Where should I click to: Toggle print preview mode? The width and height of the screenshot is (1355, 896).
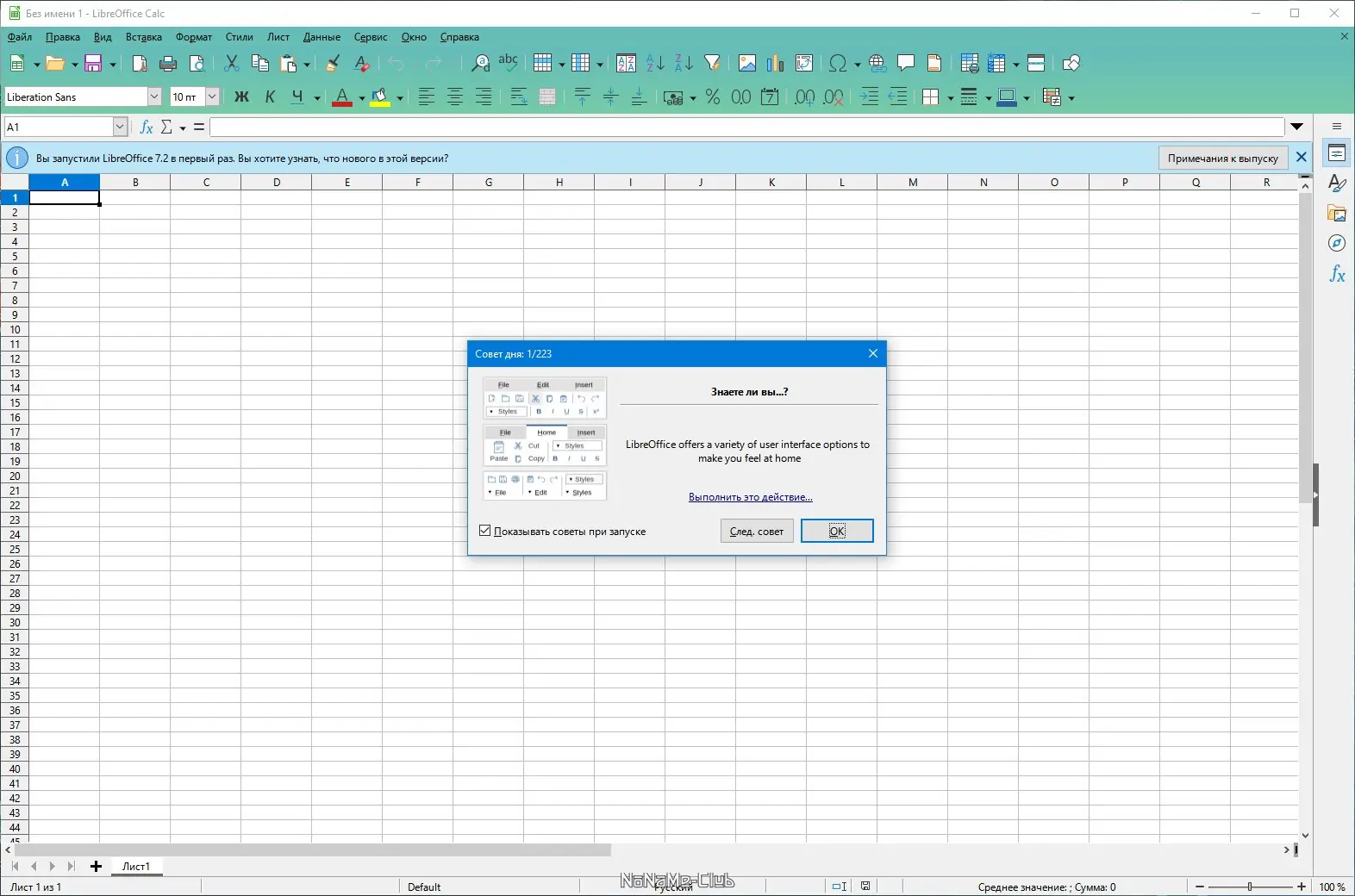197,63
